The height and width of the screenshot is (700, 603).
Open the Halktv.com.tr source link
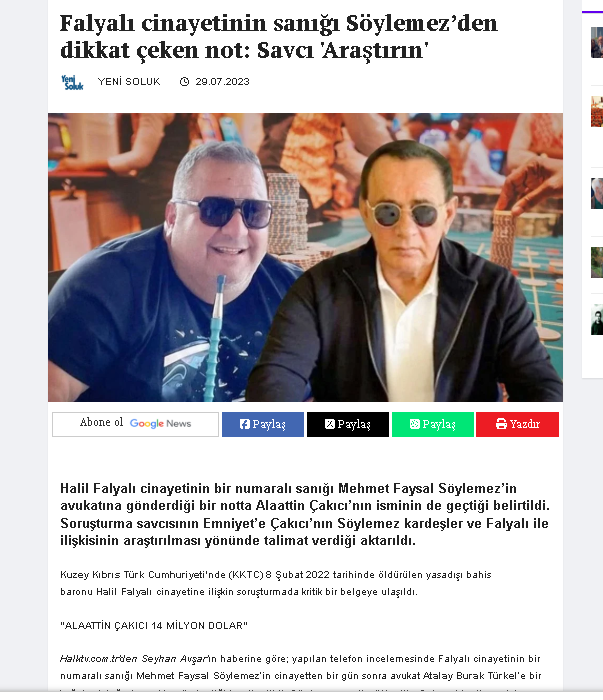(92, 658)
